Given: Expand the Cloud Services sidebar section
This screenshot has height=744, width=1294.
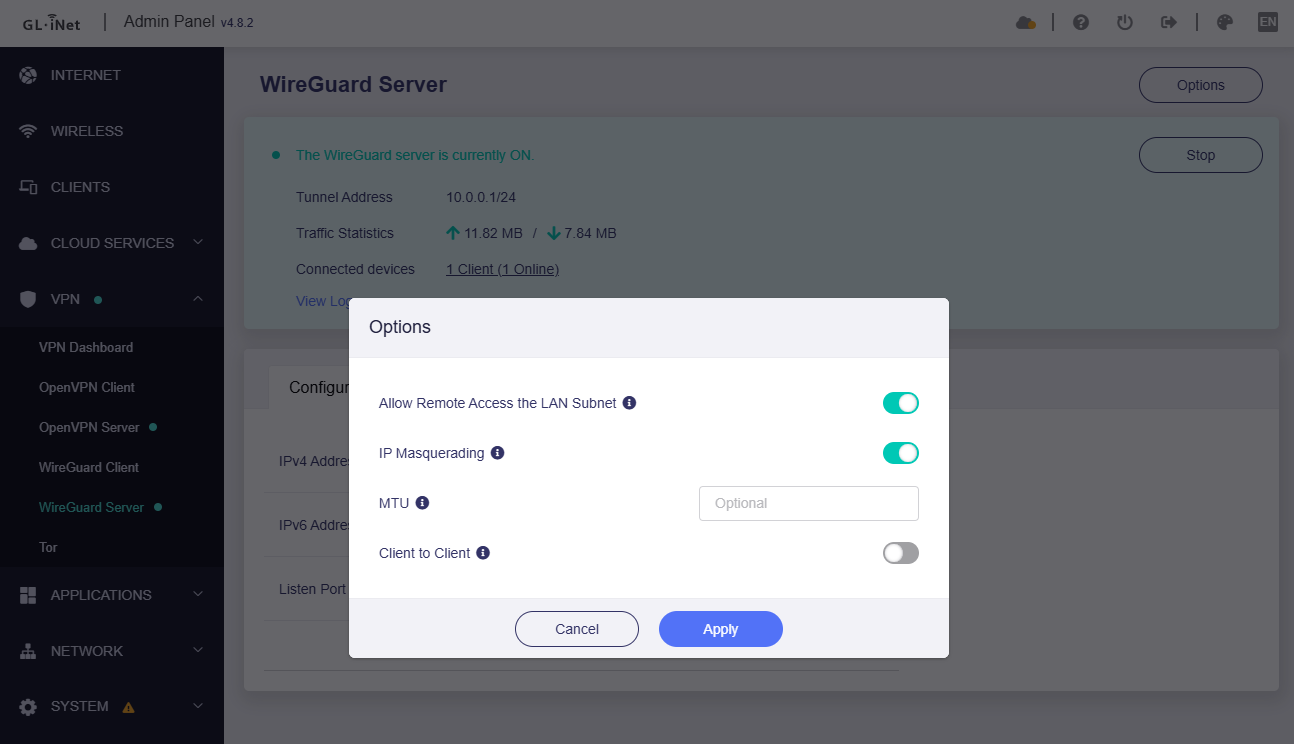Looking at the screenshot, I should 112,243.
